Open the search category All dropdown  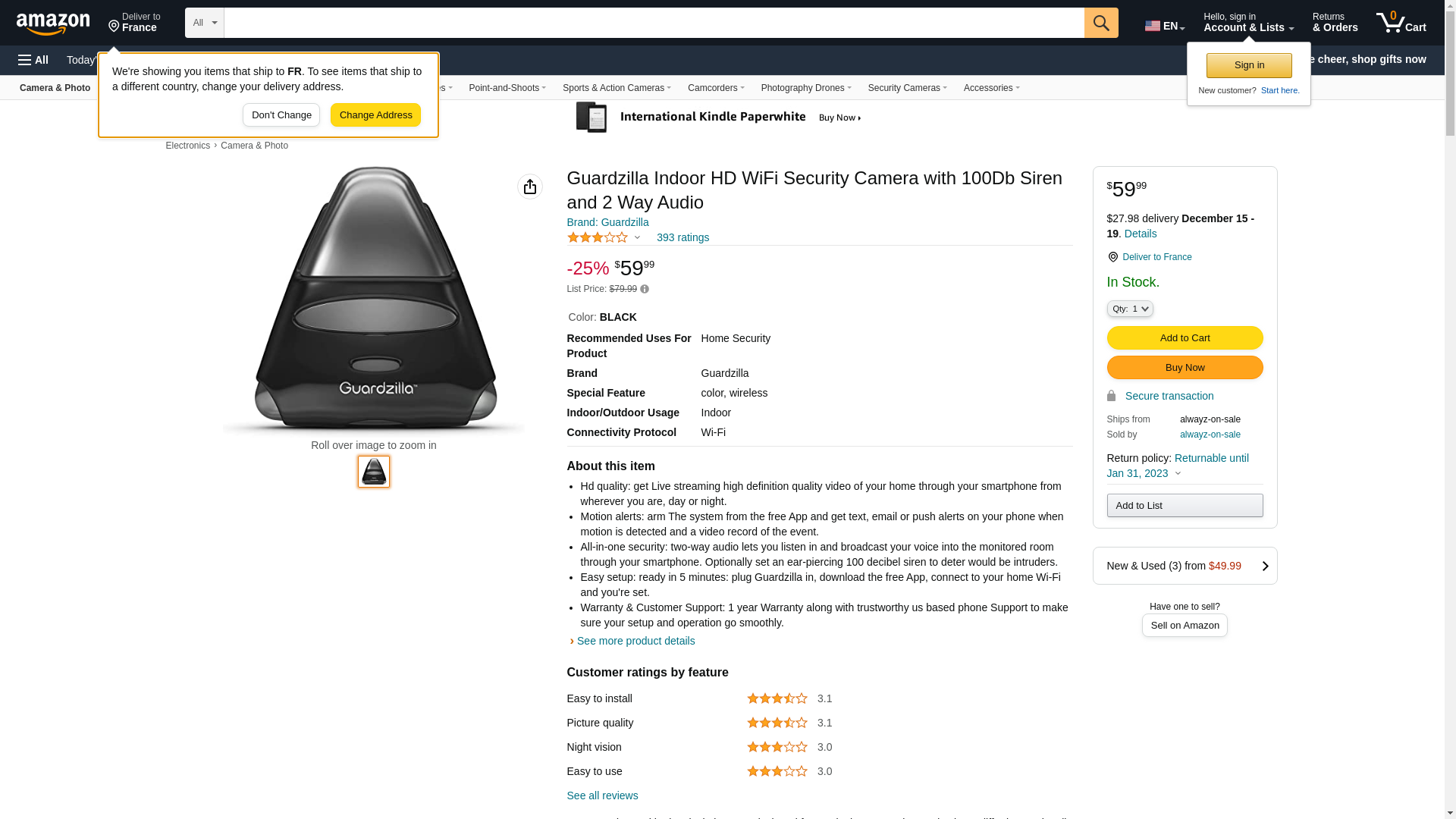pyautogui.click(x=205, y=23)
